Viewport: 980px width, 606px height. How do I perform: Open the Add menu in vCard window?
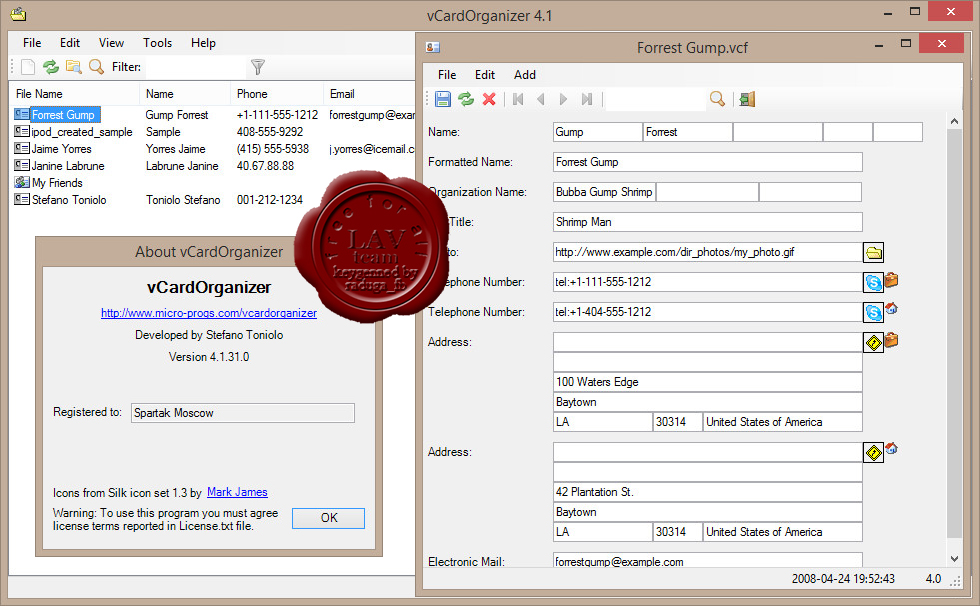[525, 75]
